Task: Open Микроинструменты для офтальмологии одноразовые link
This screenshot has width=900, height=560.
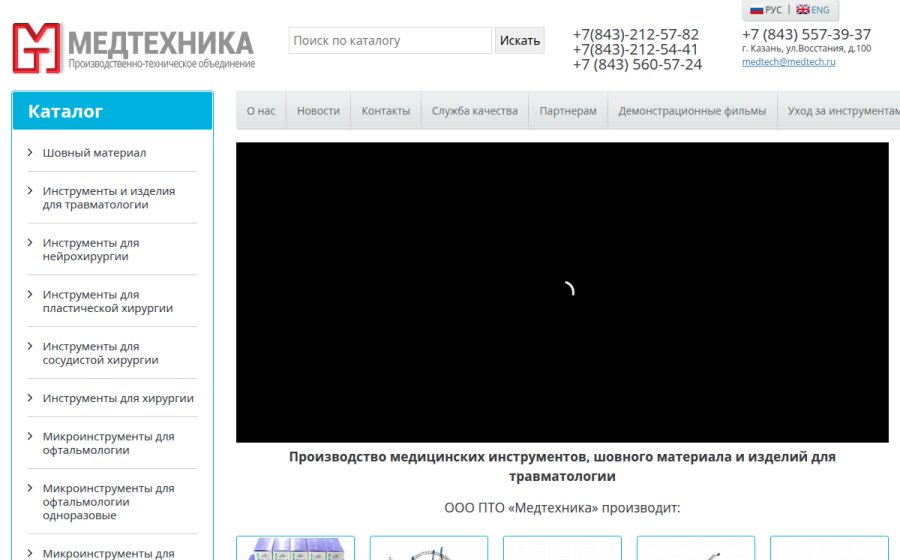Action: pyautogui.click(x=108, y=501)
